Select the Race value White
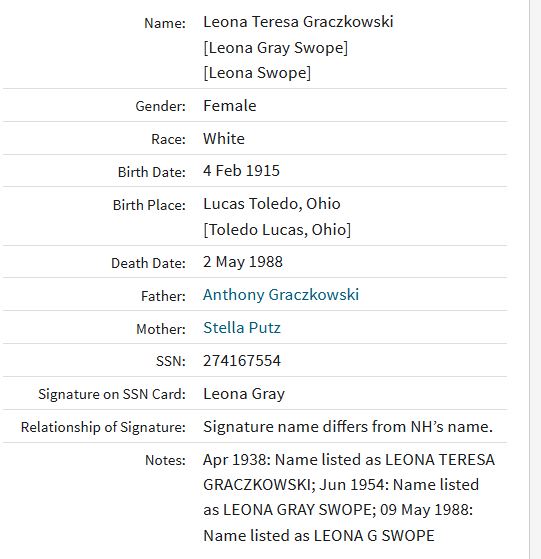Screen dimensions: 541x559 click(224, 139)
